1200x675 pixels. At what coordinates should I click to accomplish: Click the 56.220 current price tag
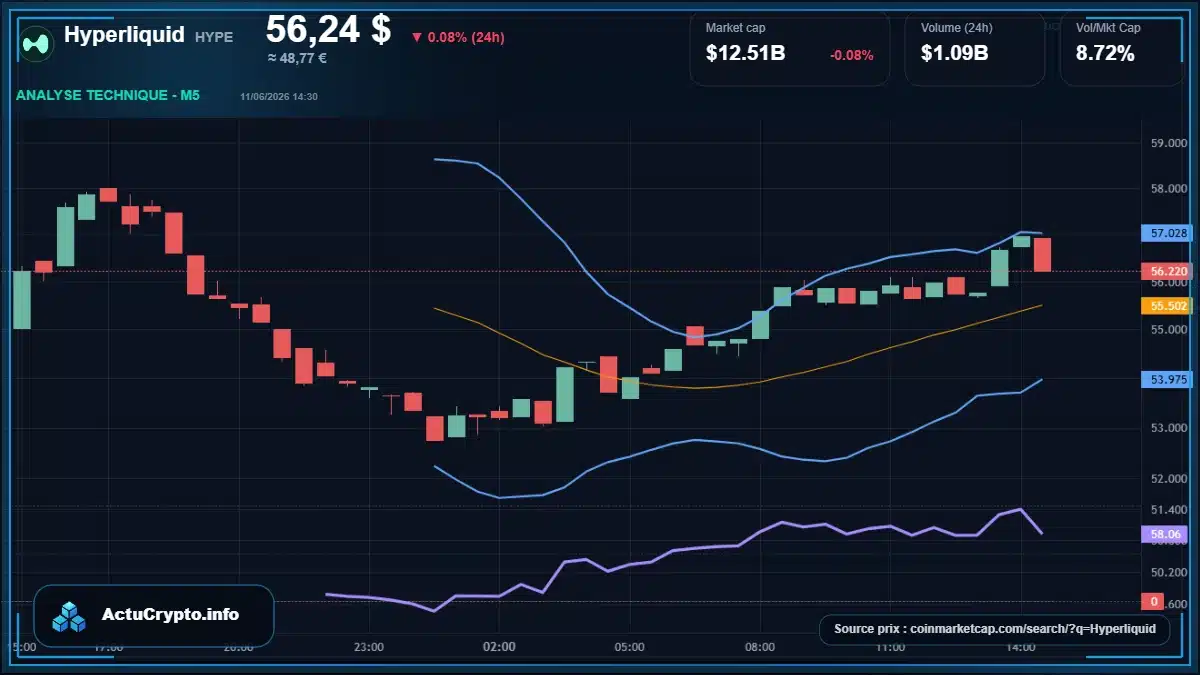(1165, 271)
